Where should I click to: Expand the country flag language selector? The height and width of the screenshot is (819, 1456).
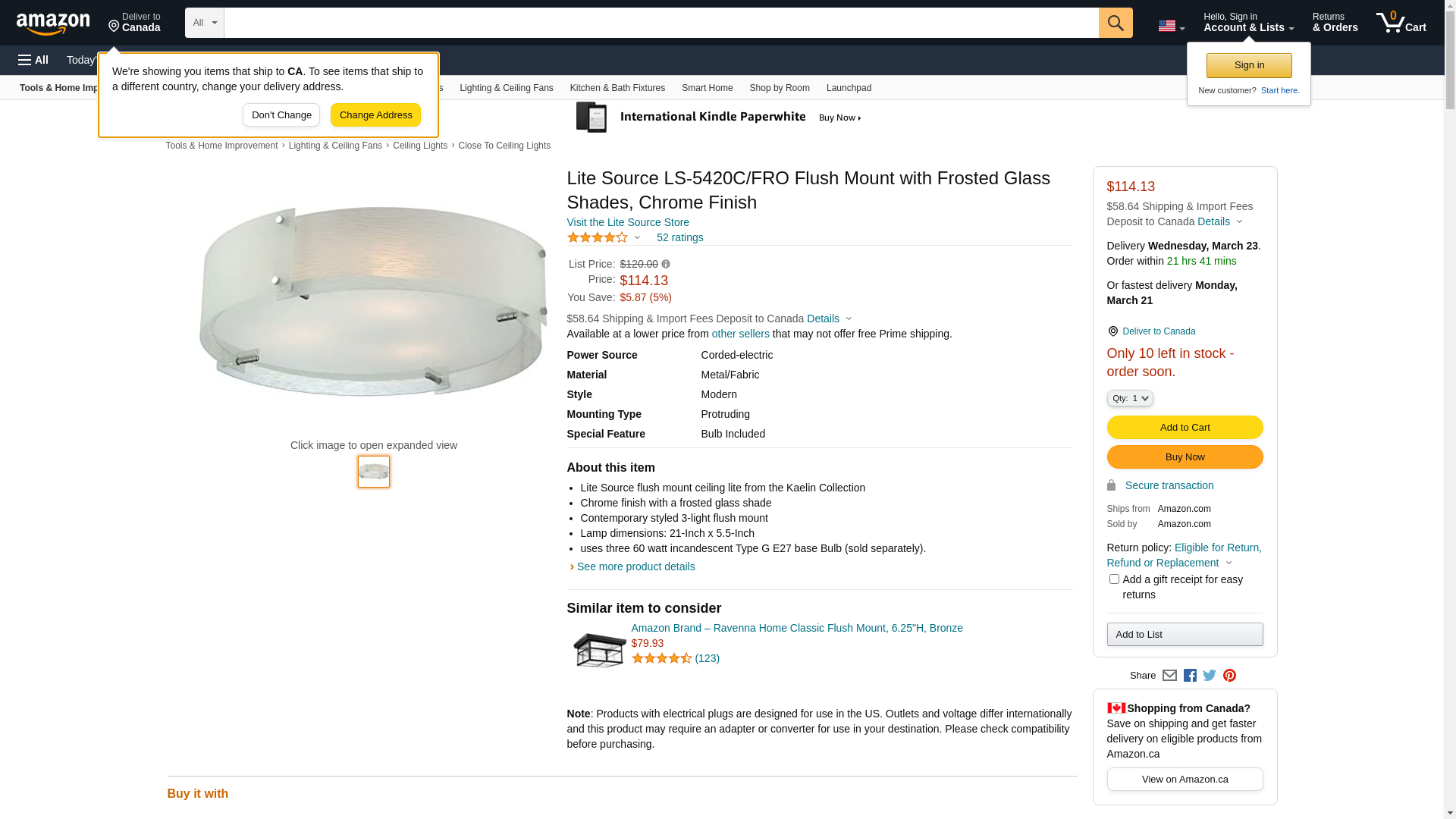1171,26
